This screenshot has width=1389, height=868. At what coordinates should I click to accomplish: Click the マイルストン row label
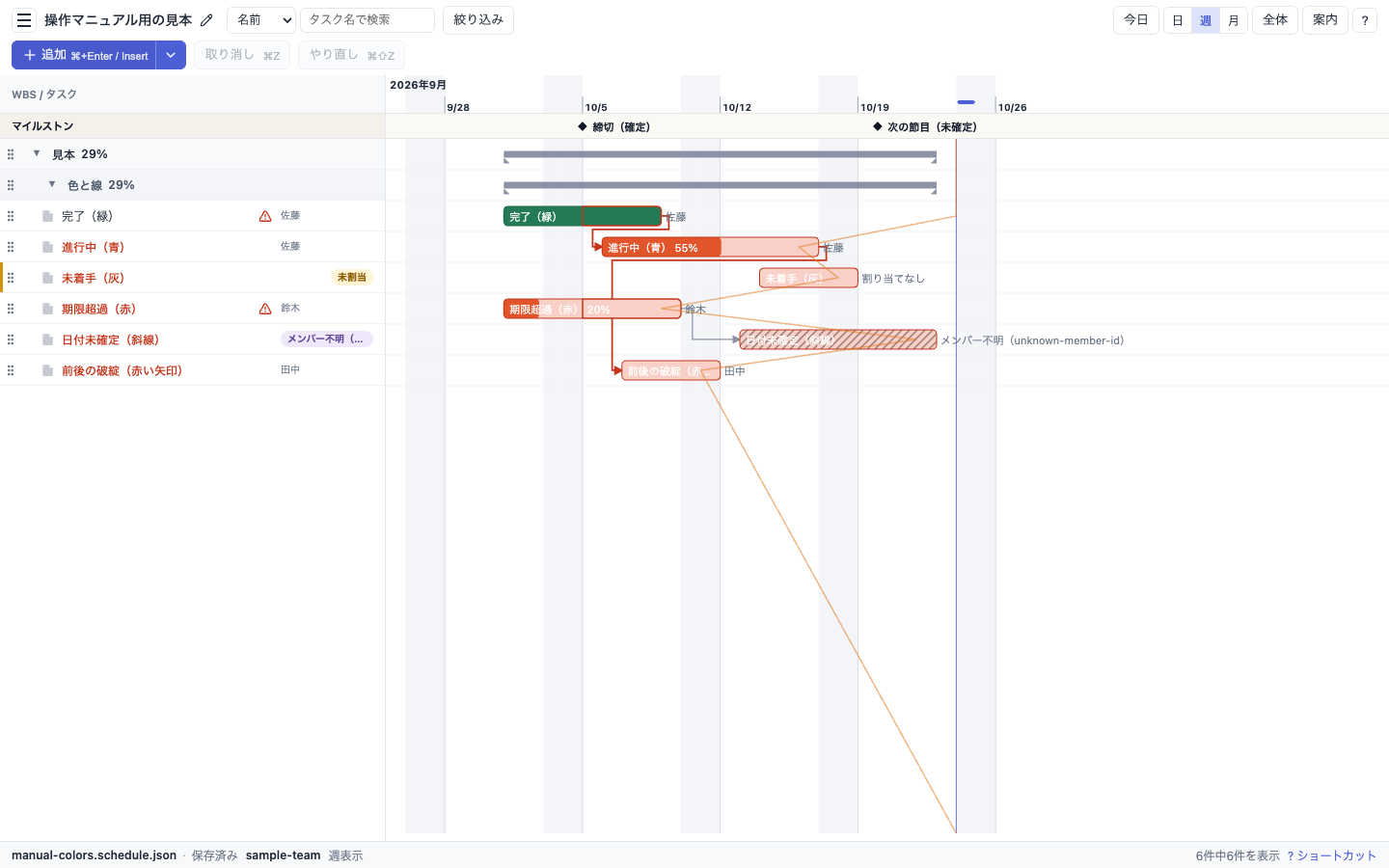pos(42,126)
